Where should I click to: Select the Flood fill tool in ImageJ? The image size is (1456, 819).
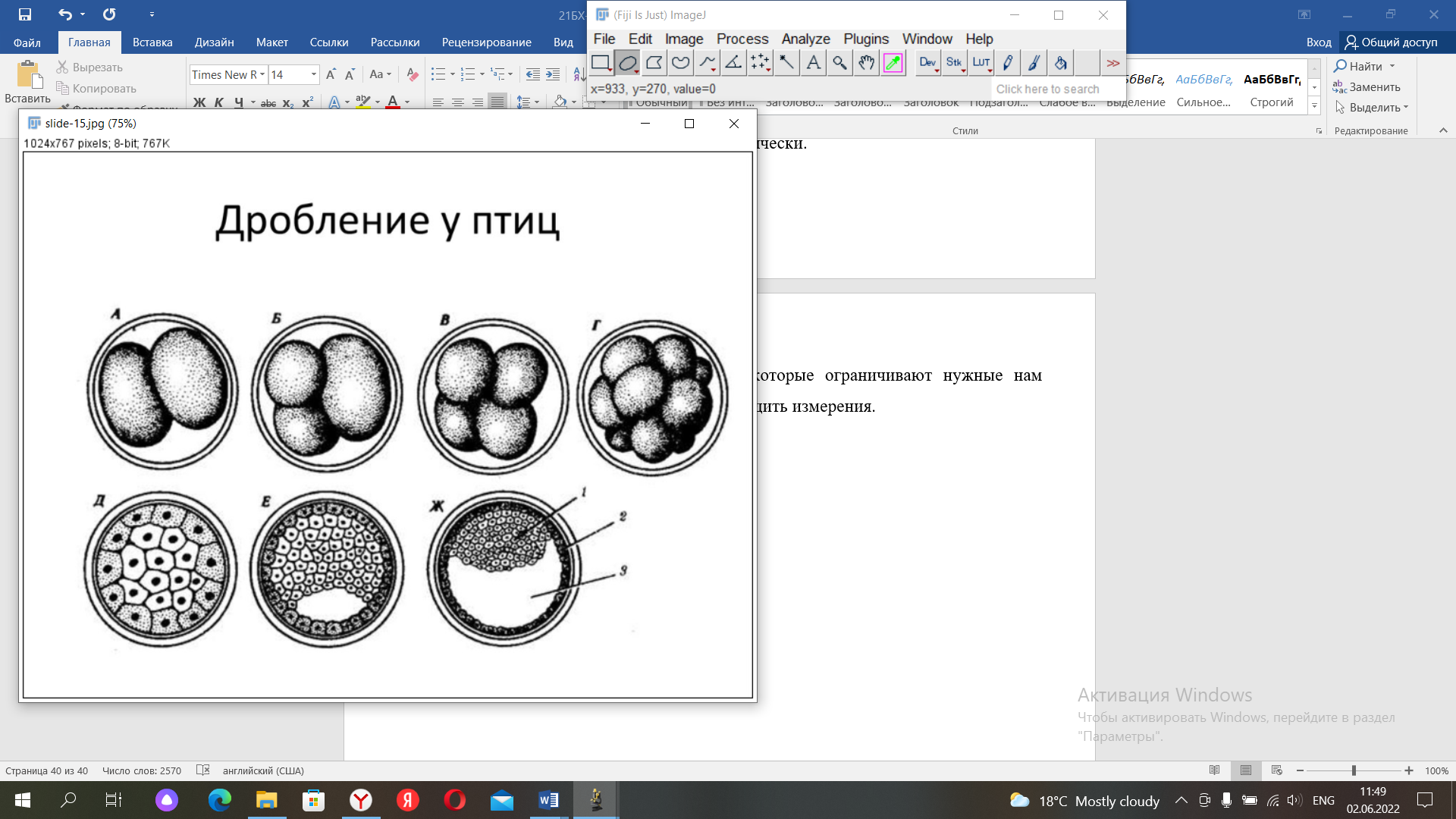(1060, 63)
